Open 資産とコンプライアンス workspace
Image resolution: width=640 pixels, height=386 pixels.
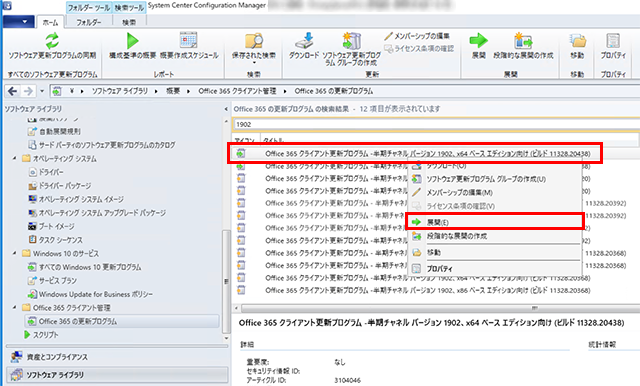117,357
